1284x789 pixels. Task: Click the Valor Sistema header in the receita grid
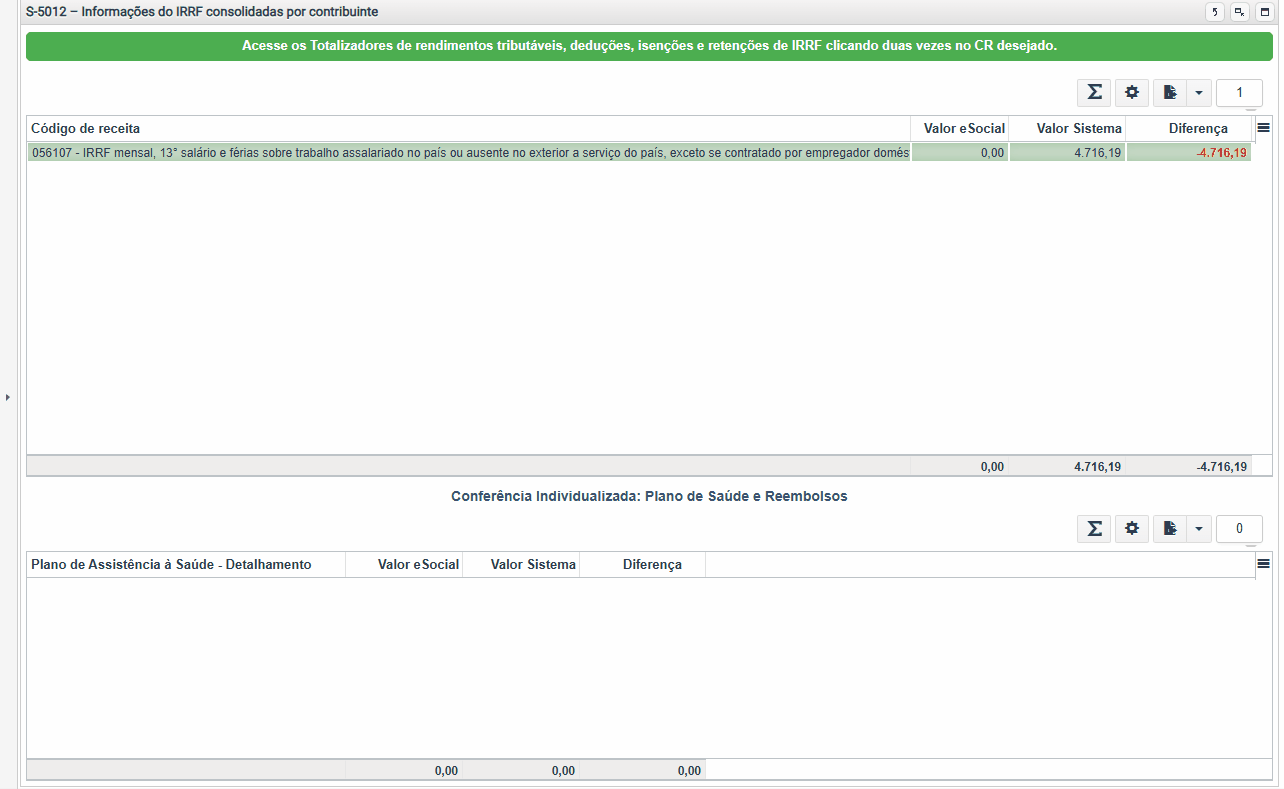1067,129
